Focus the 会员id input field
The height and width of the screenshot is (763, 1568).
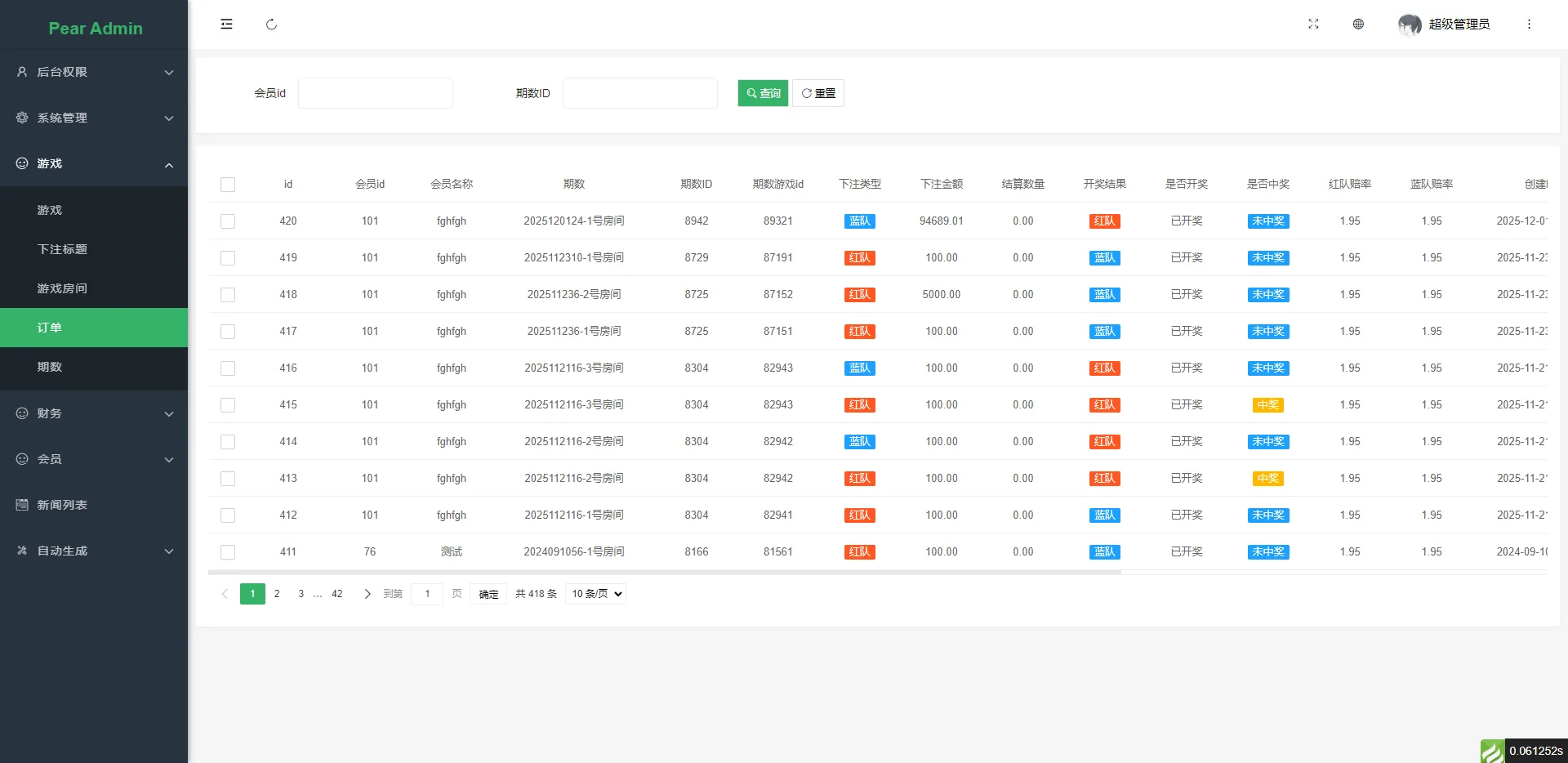(x=375, y=93)
